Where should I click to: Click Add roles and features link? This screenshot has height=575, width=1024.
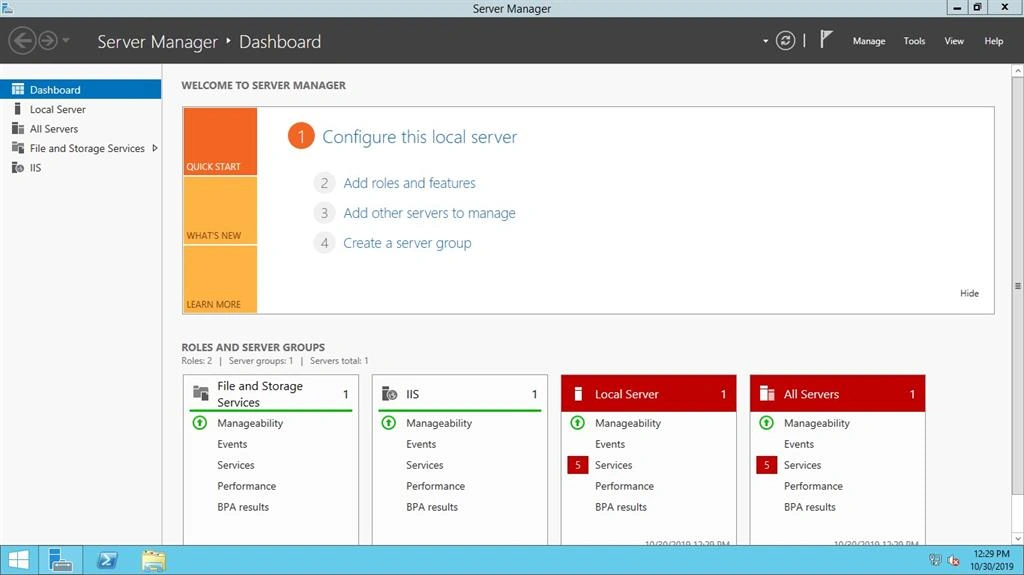click(x=409, y=183)
